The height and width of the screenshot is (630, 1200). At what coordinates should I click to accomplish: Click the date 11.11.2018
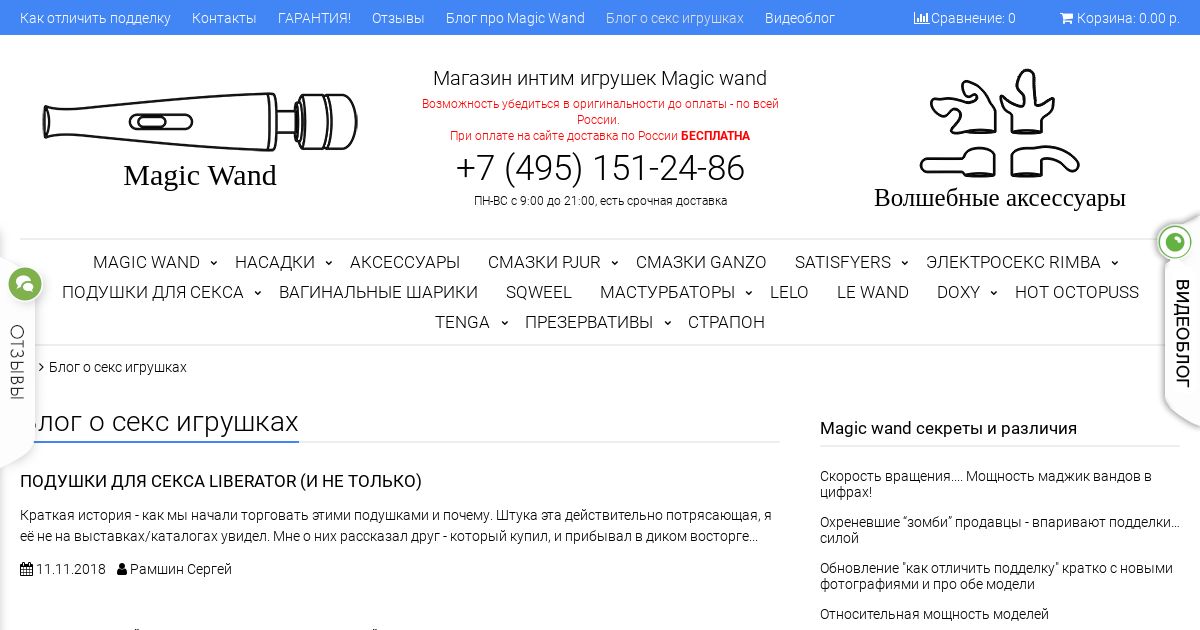click(x=71, y=569)
